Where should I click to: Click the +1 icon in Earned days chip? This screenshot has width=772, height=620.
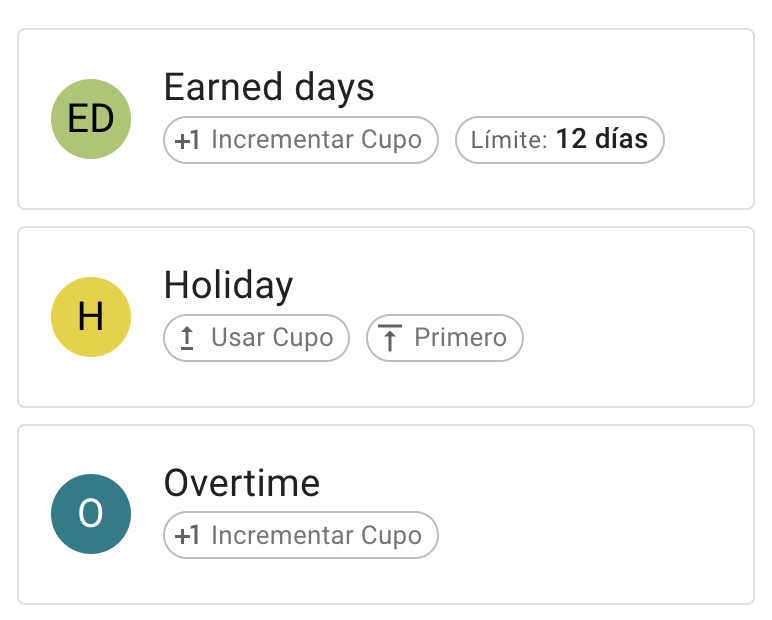tap(188, 140)
